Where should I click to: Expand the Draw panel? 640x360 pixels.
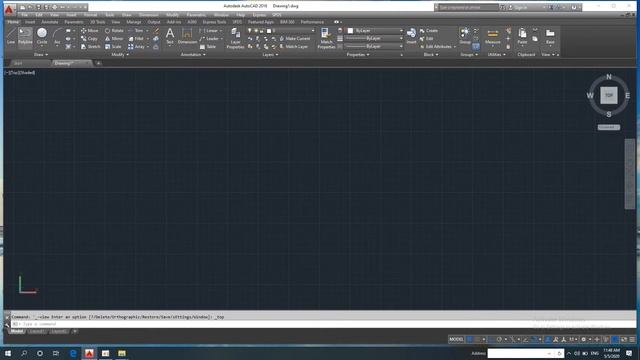[41, 54]
